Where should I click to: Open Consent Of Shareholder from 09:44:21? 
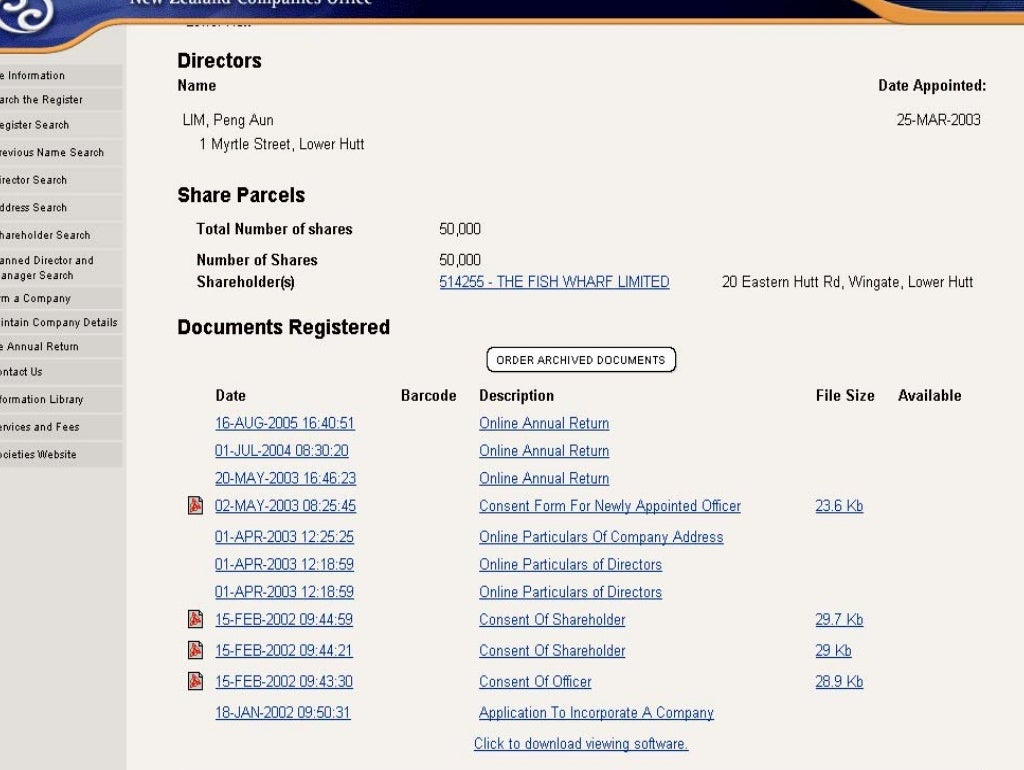[552, 650]
